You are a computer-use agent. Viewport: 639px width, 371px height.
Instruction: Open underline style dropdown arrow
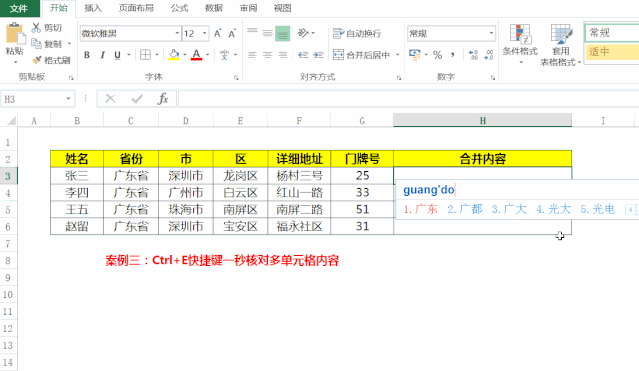(129, 55)
